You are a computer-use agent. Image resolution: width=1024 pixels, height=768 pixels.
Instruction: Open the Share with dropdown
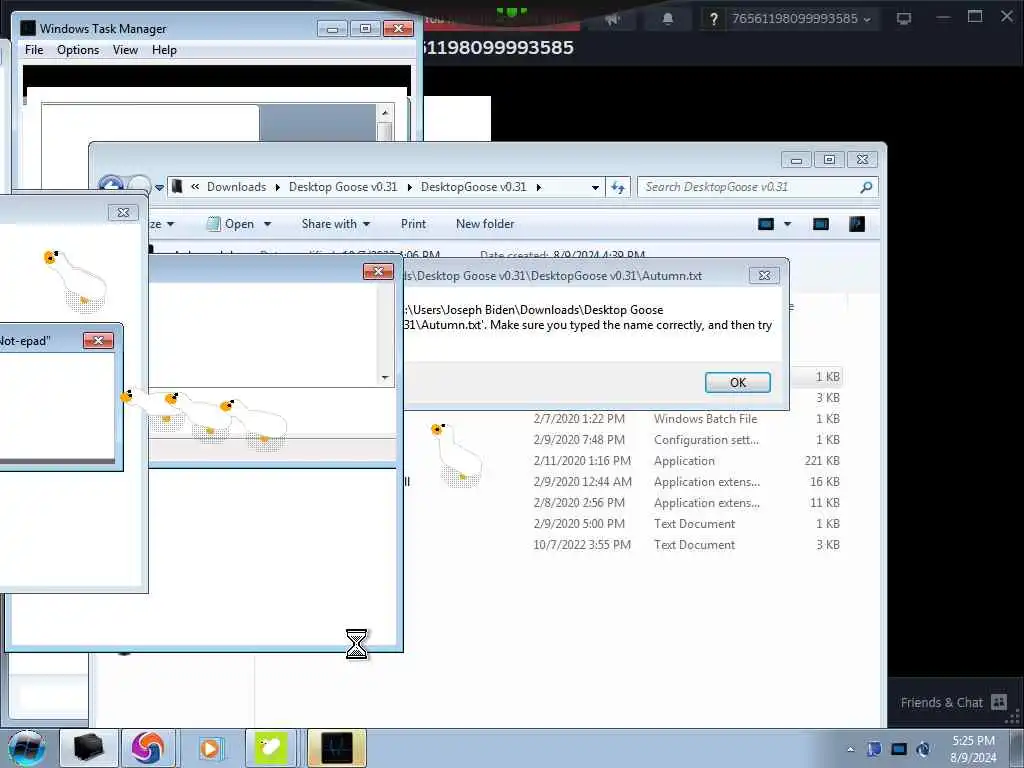click(336, 224)
